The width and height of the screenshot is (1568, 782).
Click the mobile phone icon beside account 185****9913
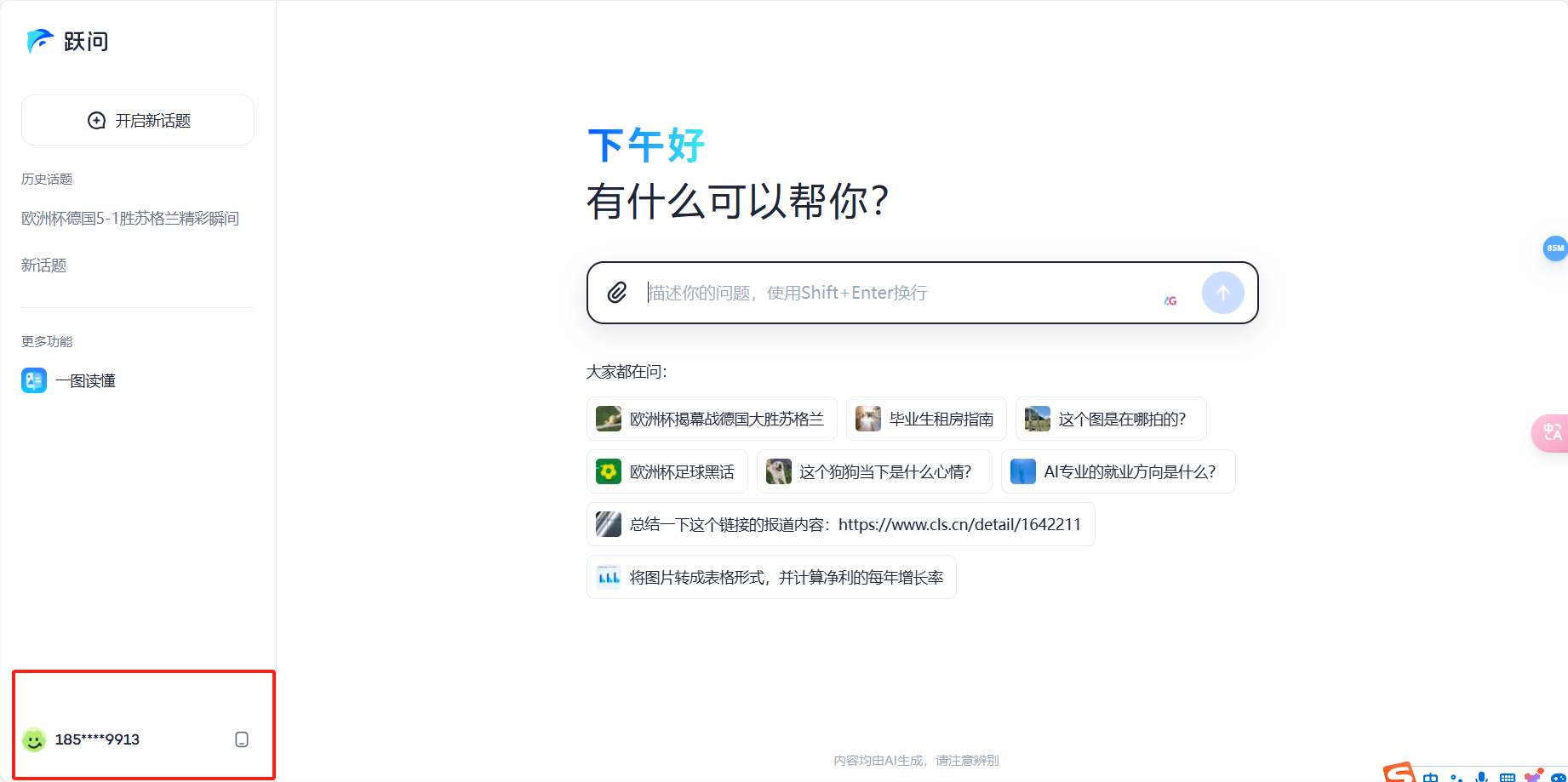click(x=242, y=739)
